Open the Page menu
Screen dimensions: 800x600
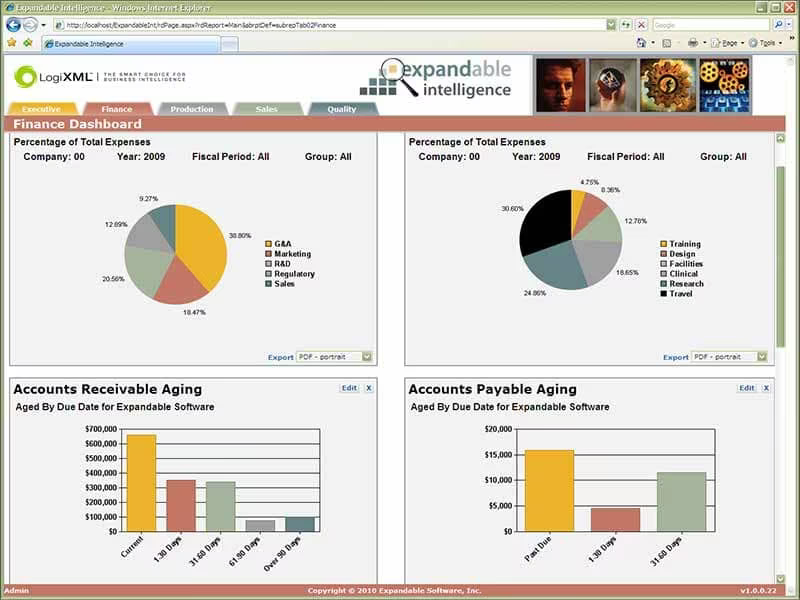[x=727, y=43]
